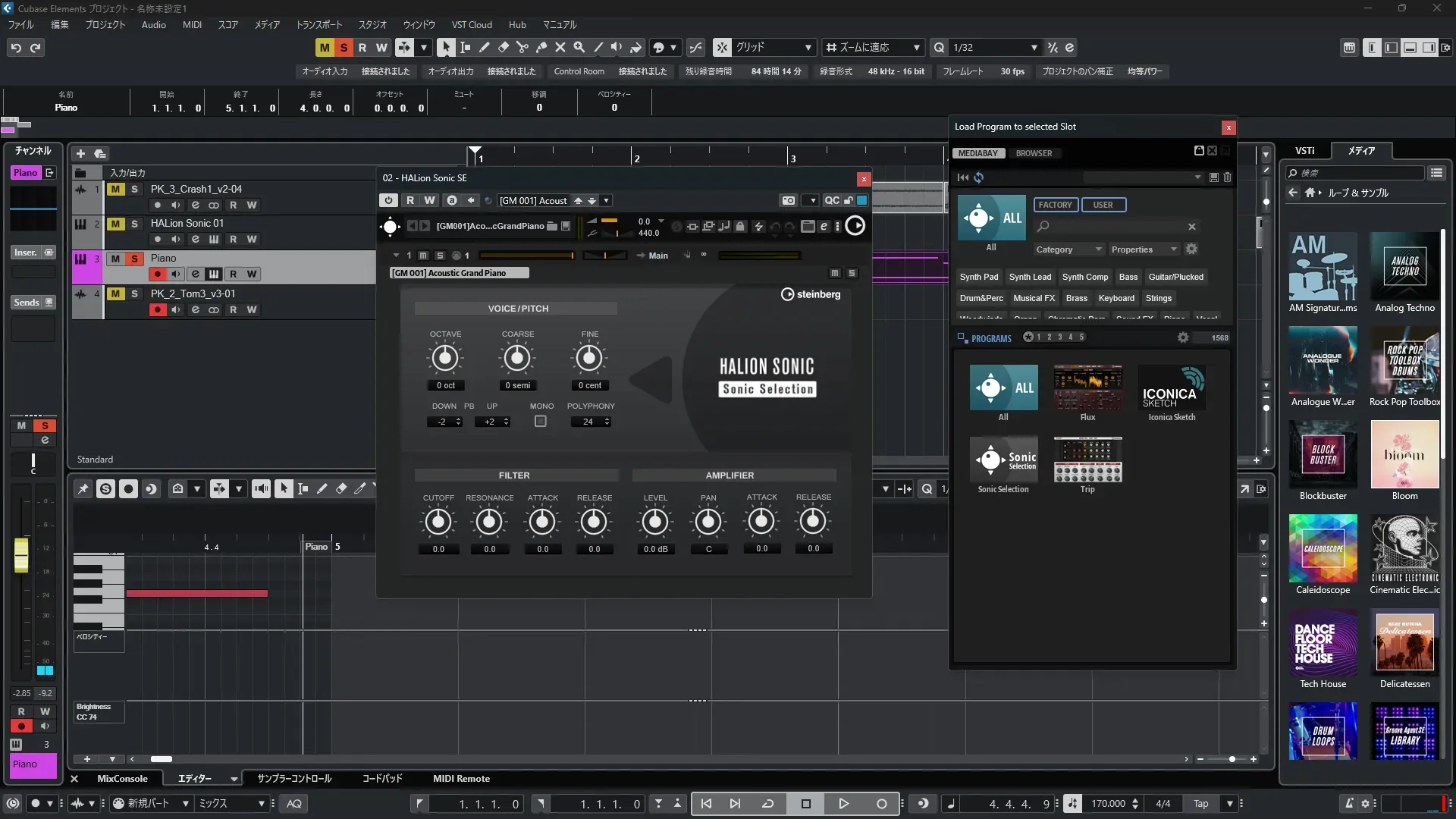The width and height of the screenshot is (1456, 819).
Task: Click the Draw pencil tool
Action: 484,47
